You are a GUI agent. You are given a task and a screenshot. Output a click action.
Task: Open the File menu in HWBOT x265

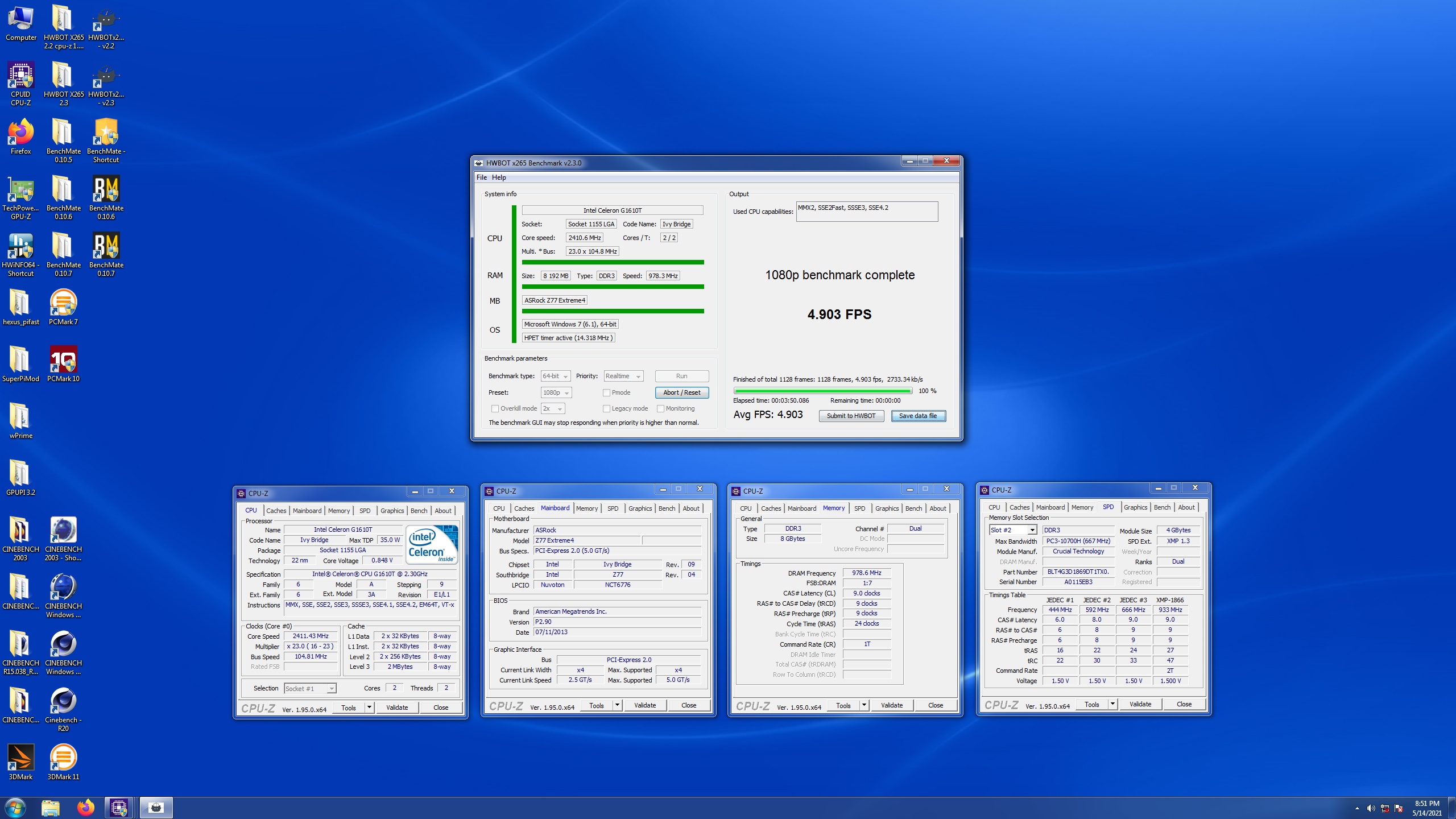(482, 177)
